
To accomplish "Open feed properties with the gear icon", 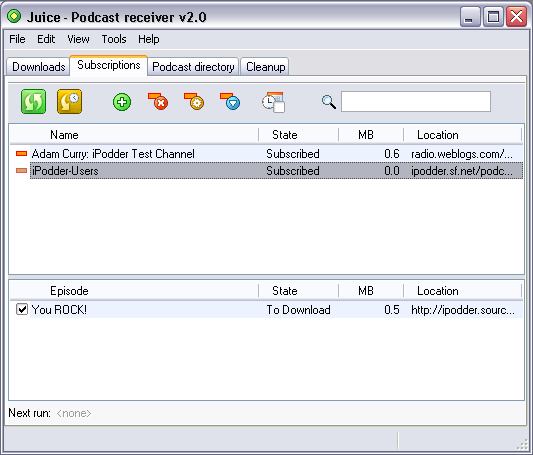I will pyautogui.click(x=194, y=102).
